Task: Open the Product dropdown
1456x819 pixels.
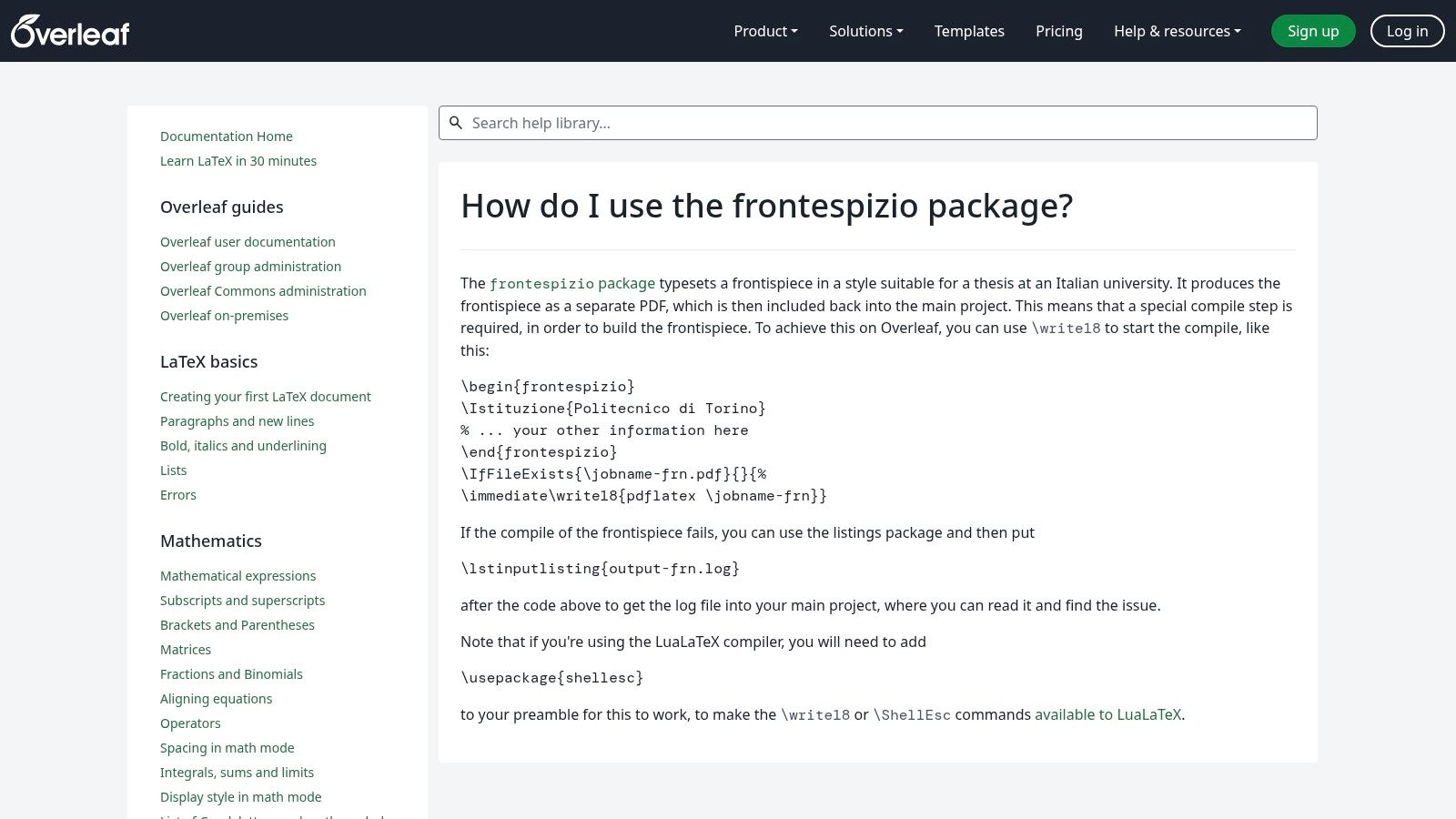Action: click(x=764, y=31)
